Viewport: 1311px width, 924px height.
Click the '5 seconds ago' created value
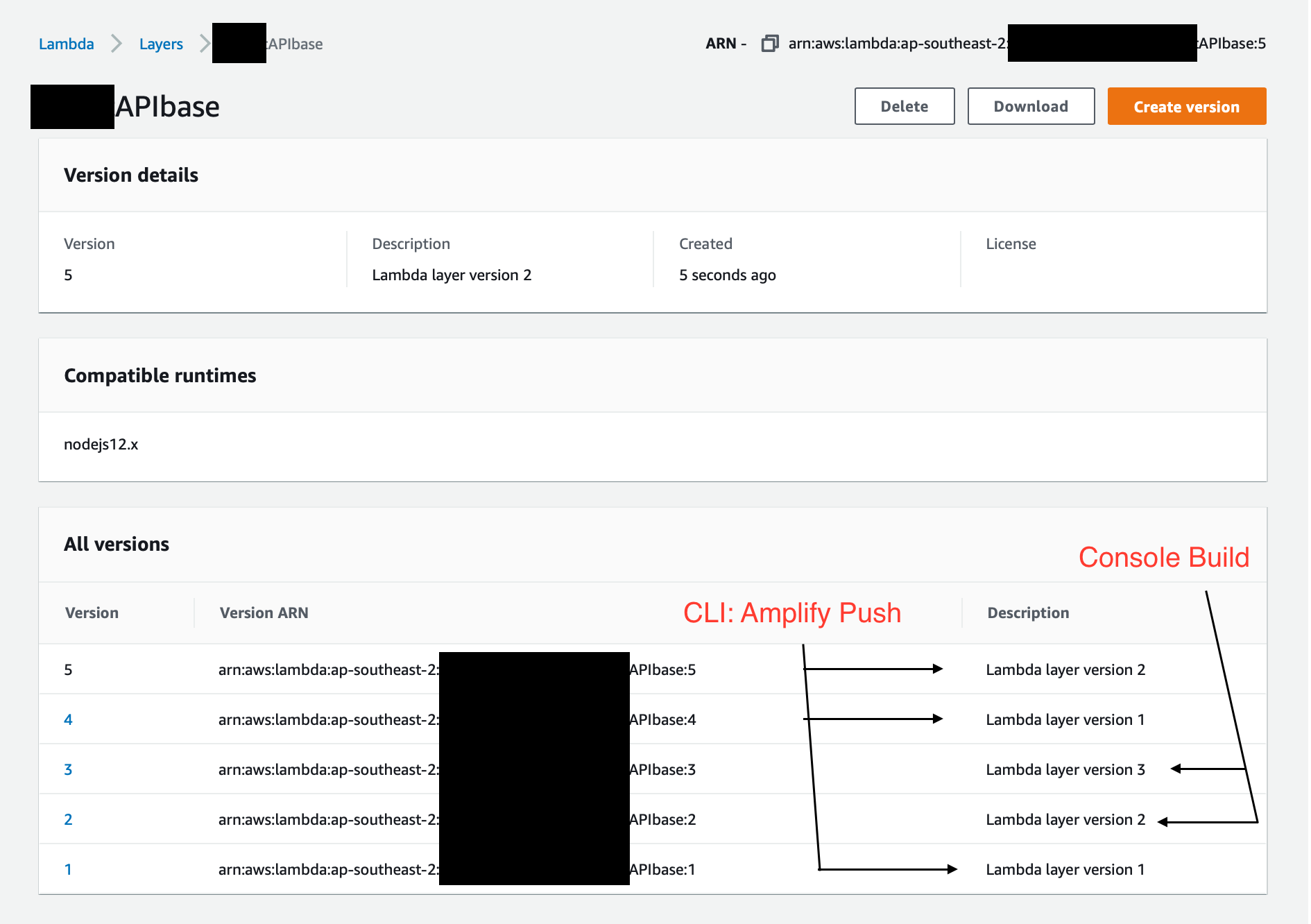(x=728, y=275)
